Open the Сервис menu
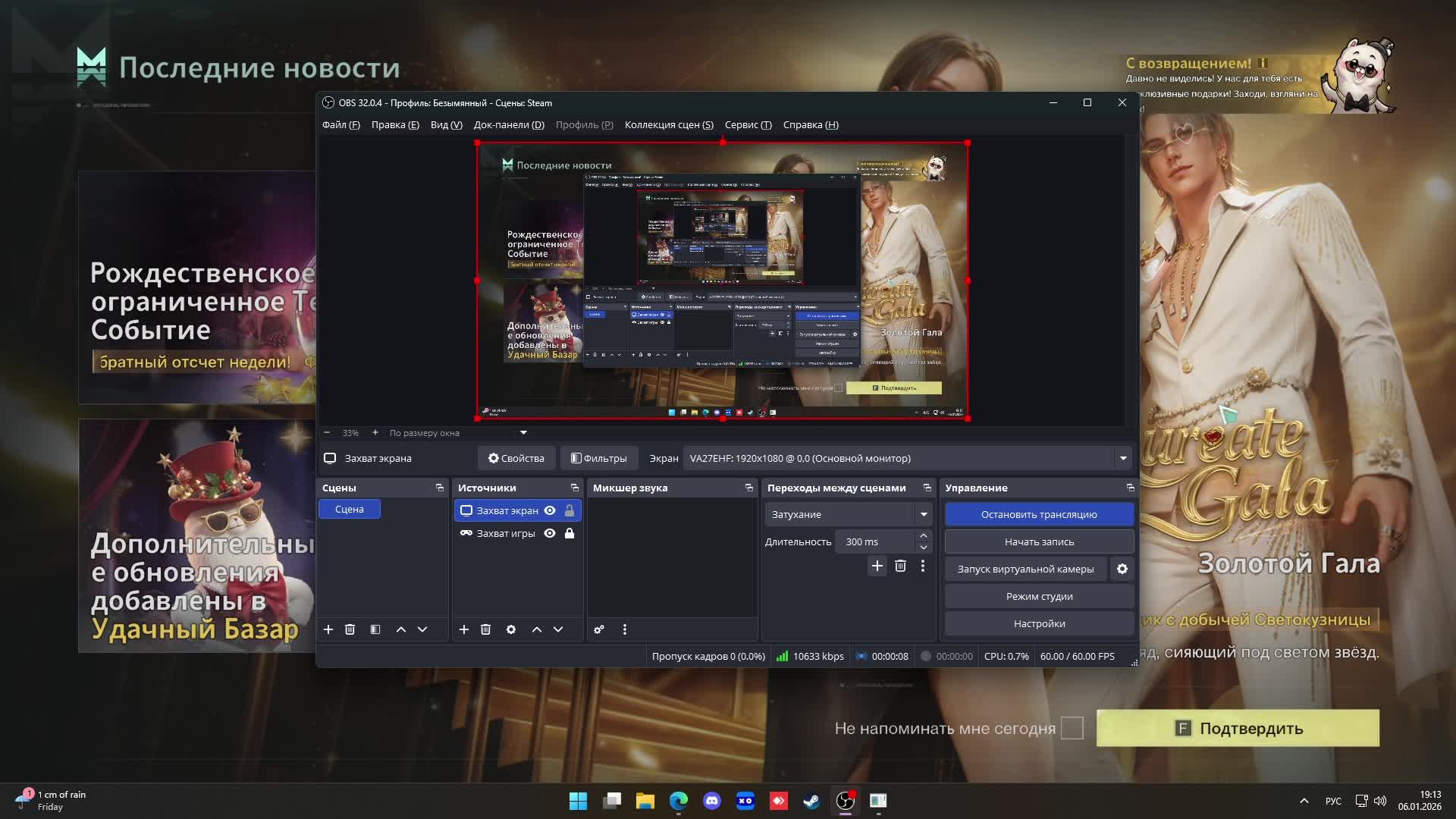This screenshot has height=819, width=1456. [748, 125]
